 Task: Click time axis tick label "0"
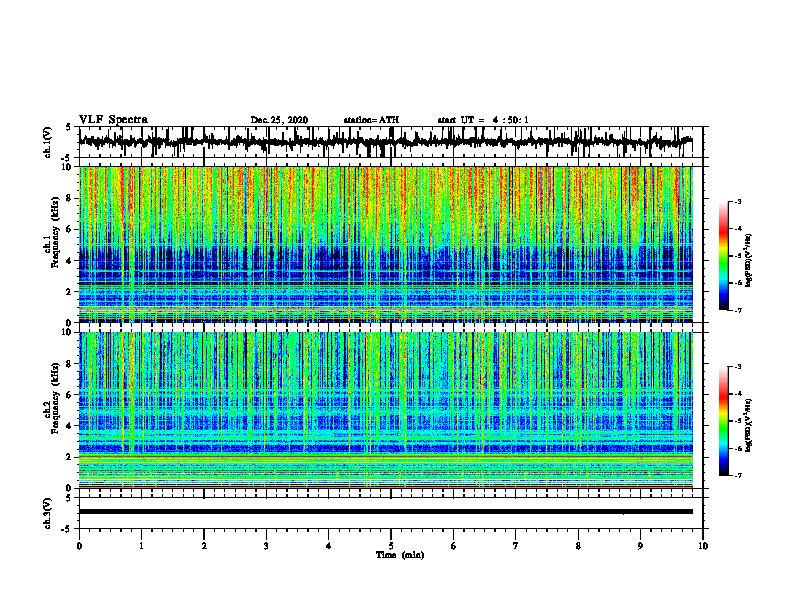(x=79, y=546)
